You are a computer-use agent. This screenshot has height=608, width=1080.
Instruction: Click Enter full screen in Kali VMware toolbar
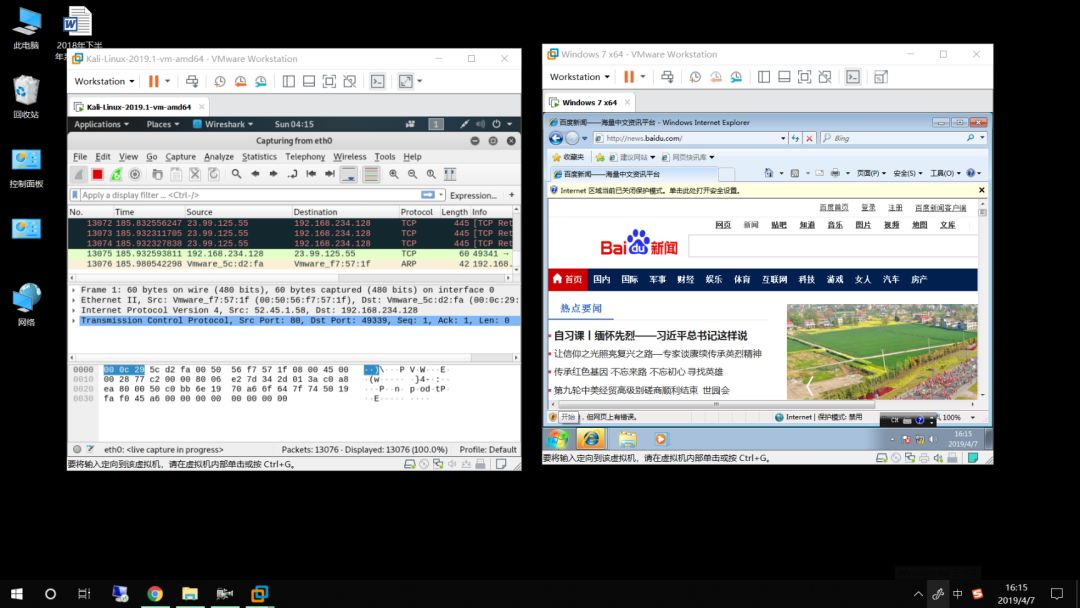tap(329, 81)
